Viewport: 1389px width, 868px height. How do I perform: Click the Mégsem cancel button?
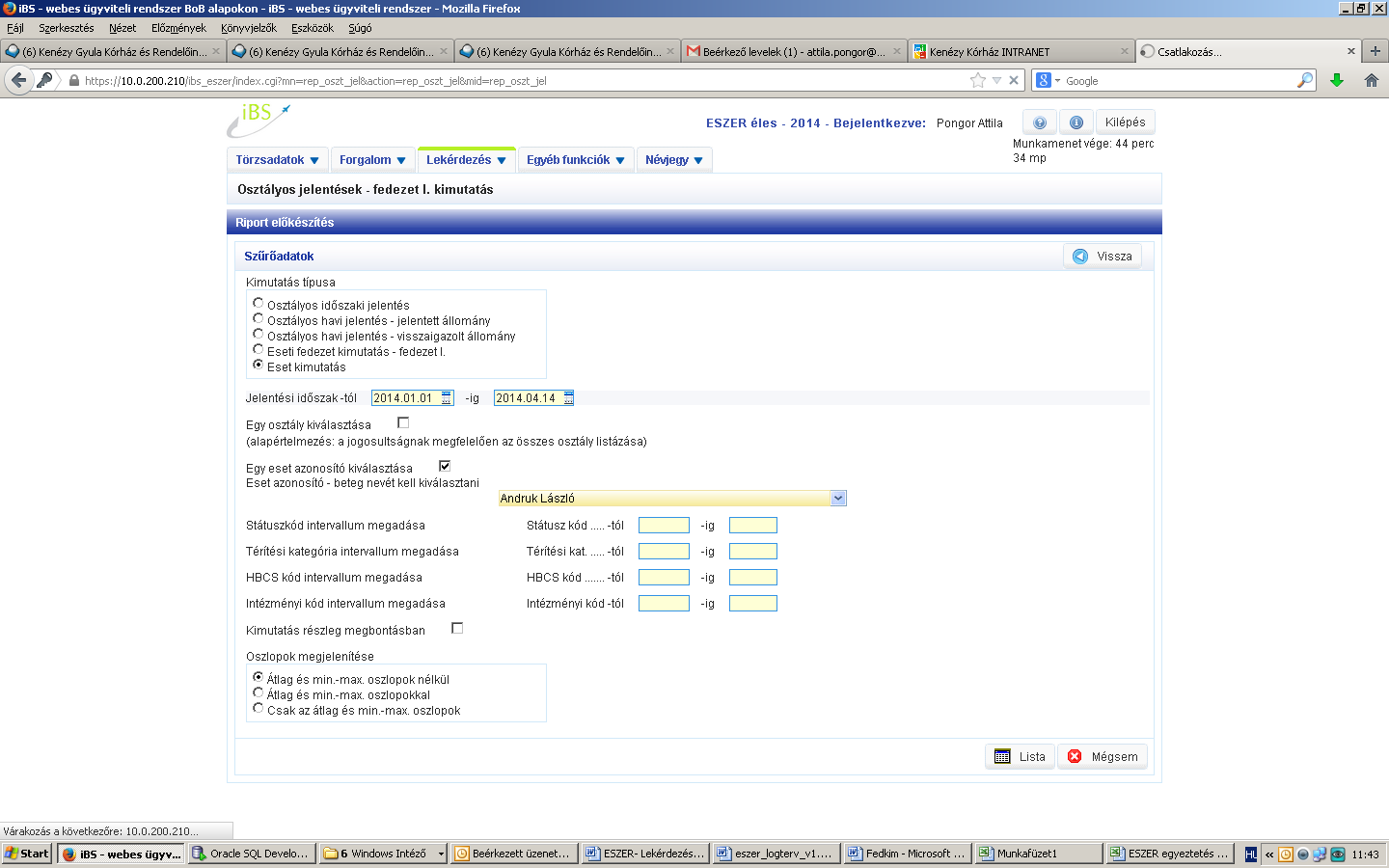pyautogui.click(x=1103, y=756)
